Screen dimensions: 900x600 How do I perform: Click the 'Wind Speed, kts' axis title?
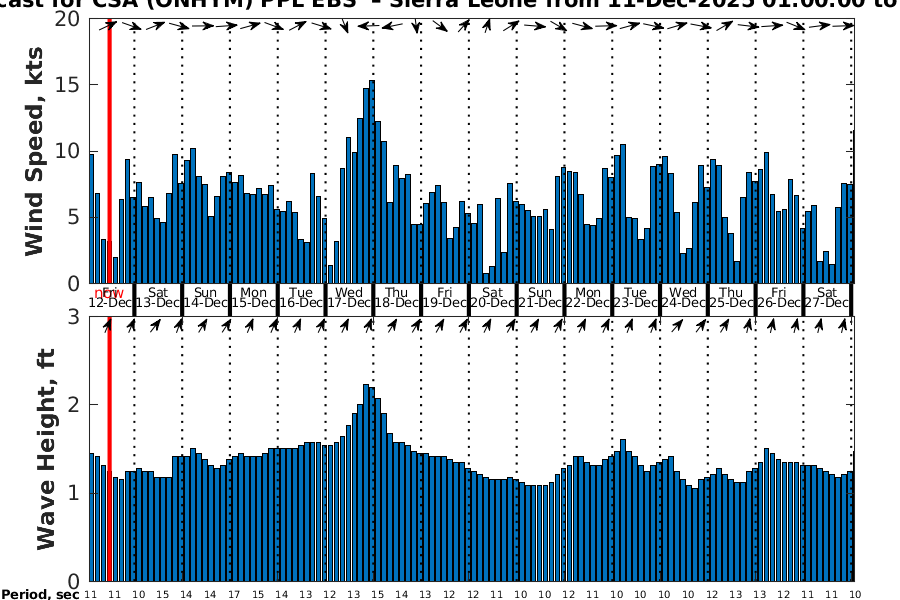[x=36, y=152]
